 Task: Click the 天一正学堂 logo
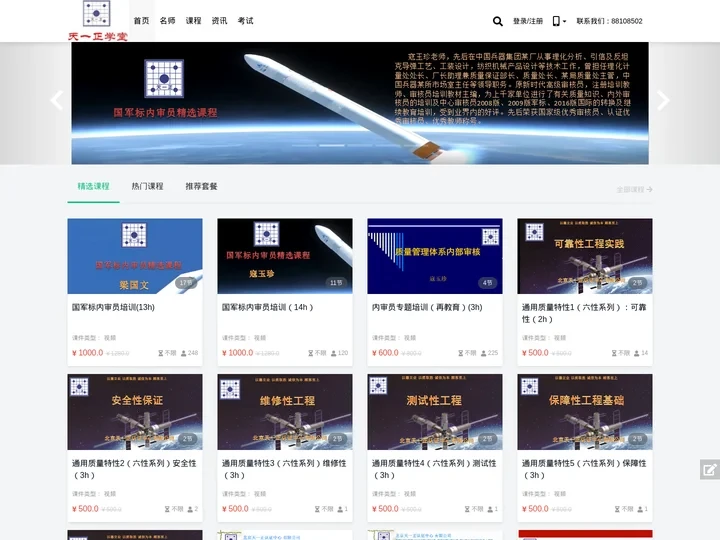[x=96, y=21]
